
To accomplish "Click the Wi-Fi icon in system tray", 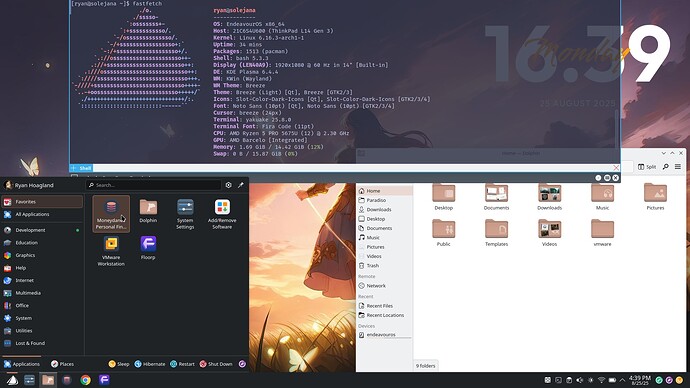I will [x=601, y=380].
